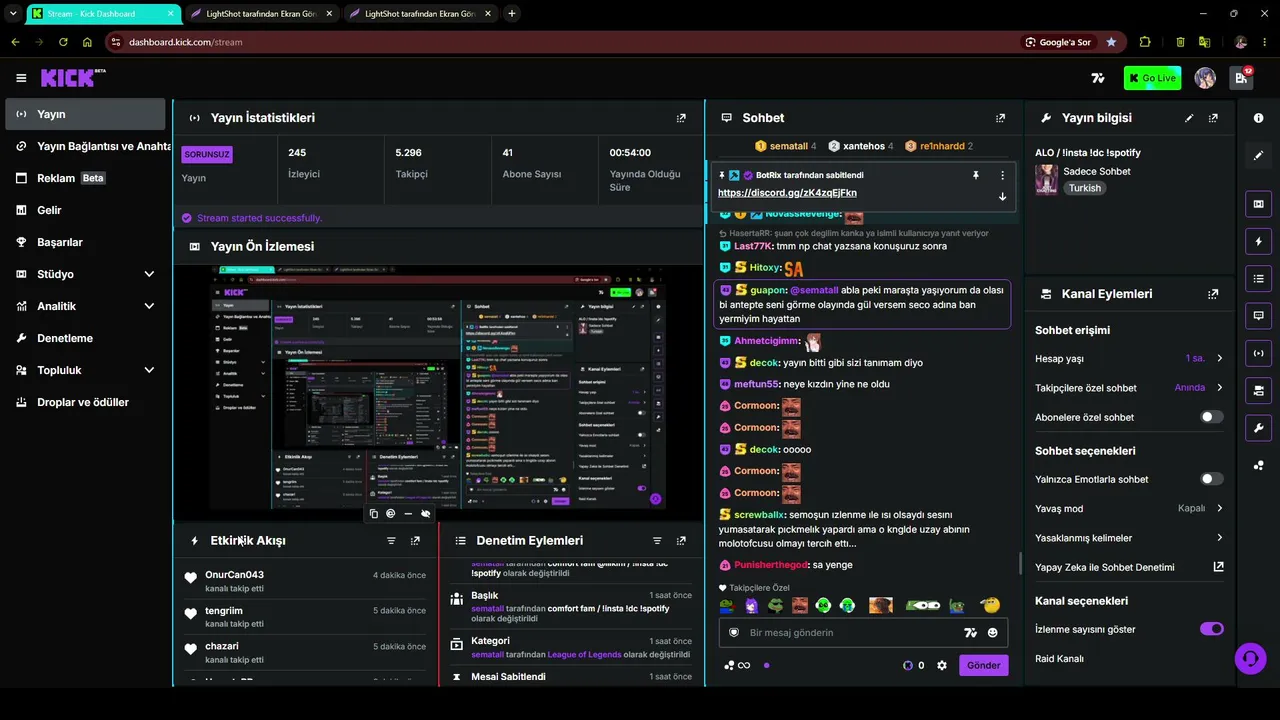The height and width of the screenshot is (720, 1280).
Task: Reload the page
Action: point(63,42)
